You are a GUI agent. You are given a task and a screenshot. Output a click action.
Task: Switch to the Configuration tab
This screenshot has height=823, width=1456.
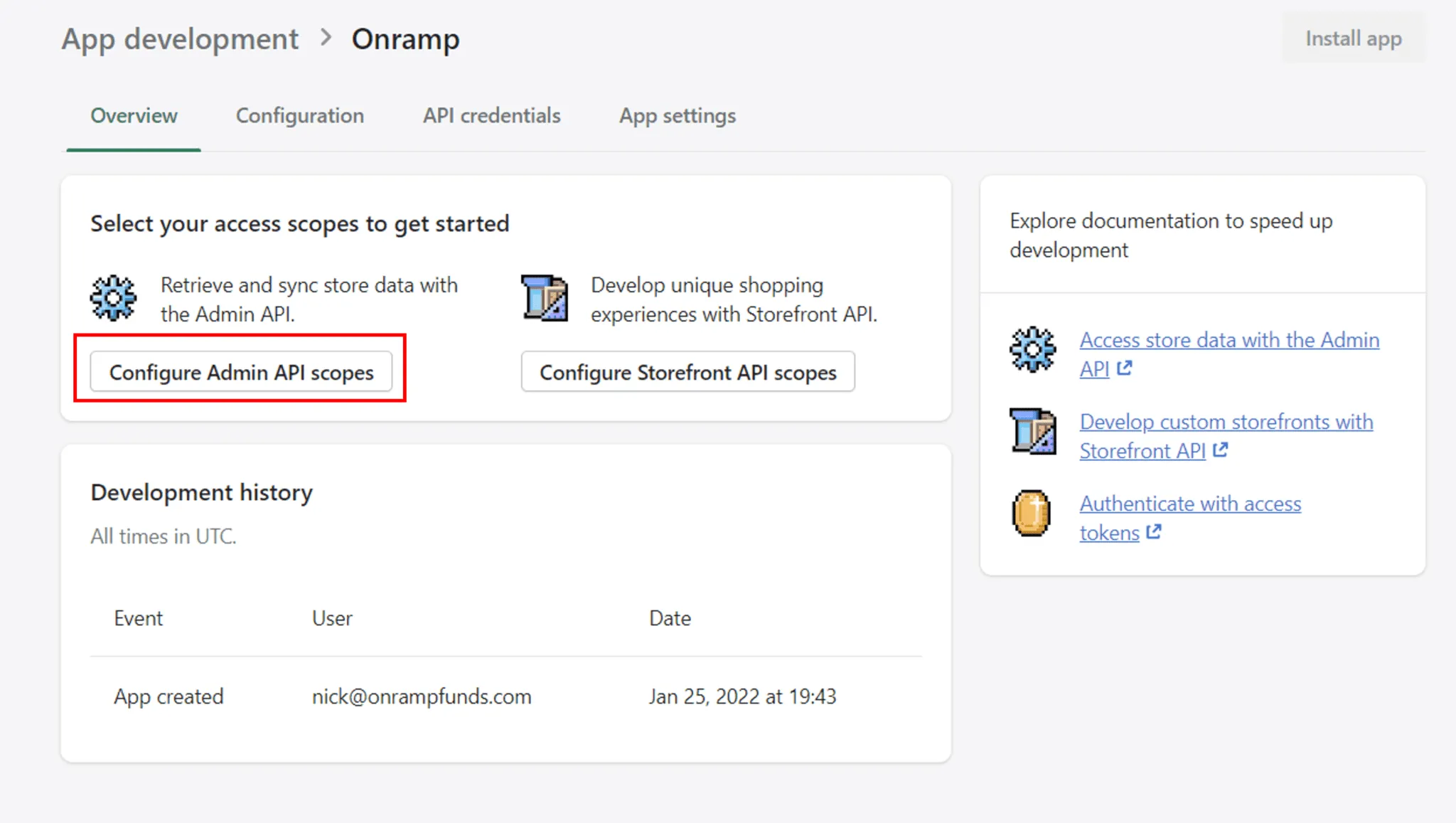coord(300,115)
